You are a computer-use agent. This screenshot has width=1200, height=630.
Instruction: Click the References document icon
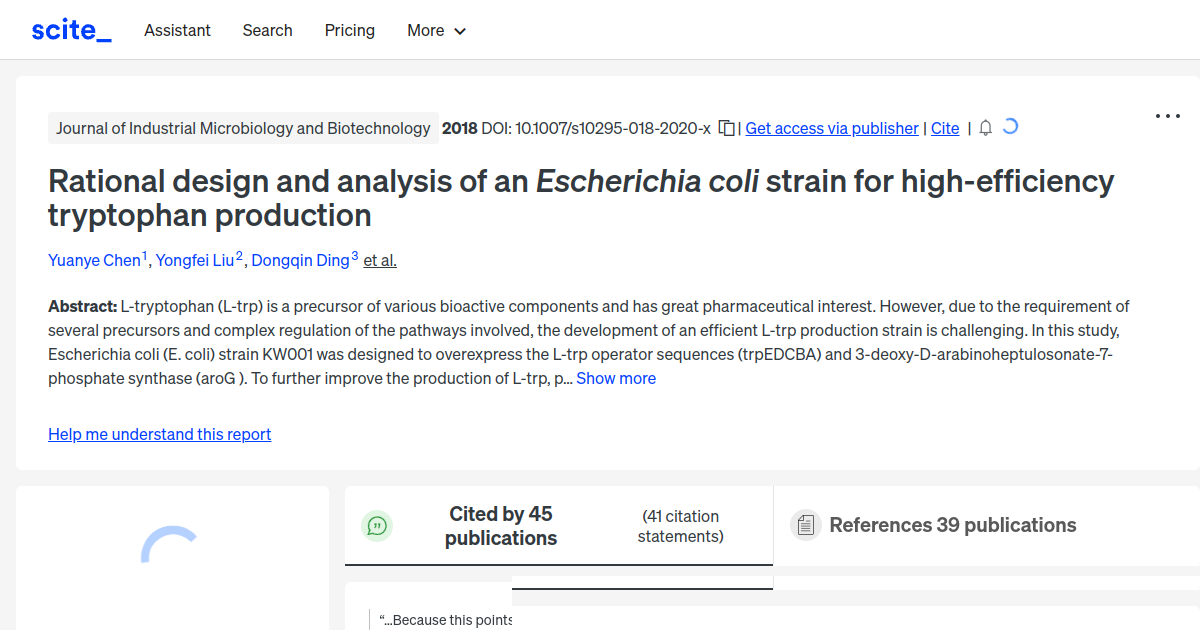[805, 524]
